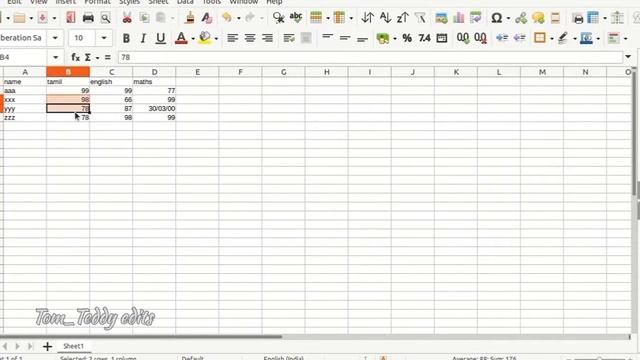Insert a hyperlink using the link icon
This screenshot has height=360, width=640.
coord(521,18)
